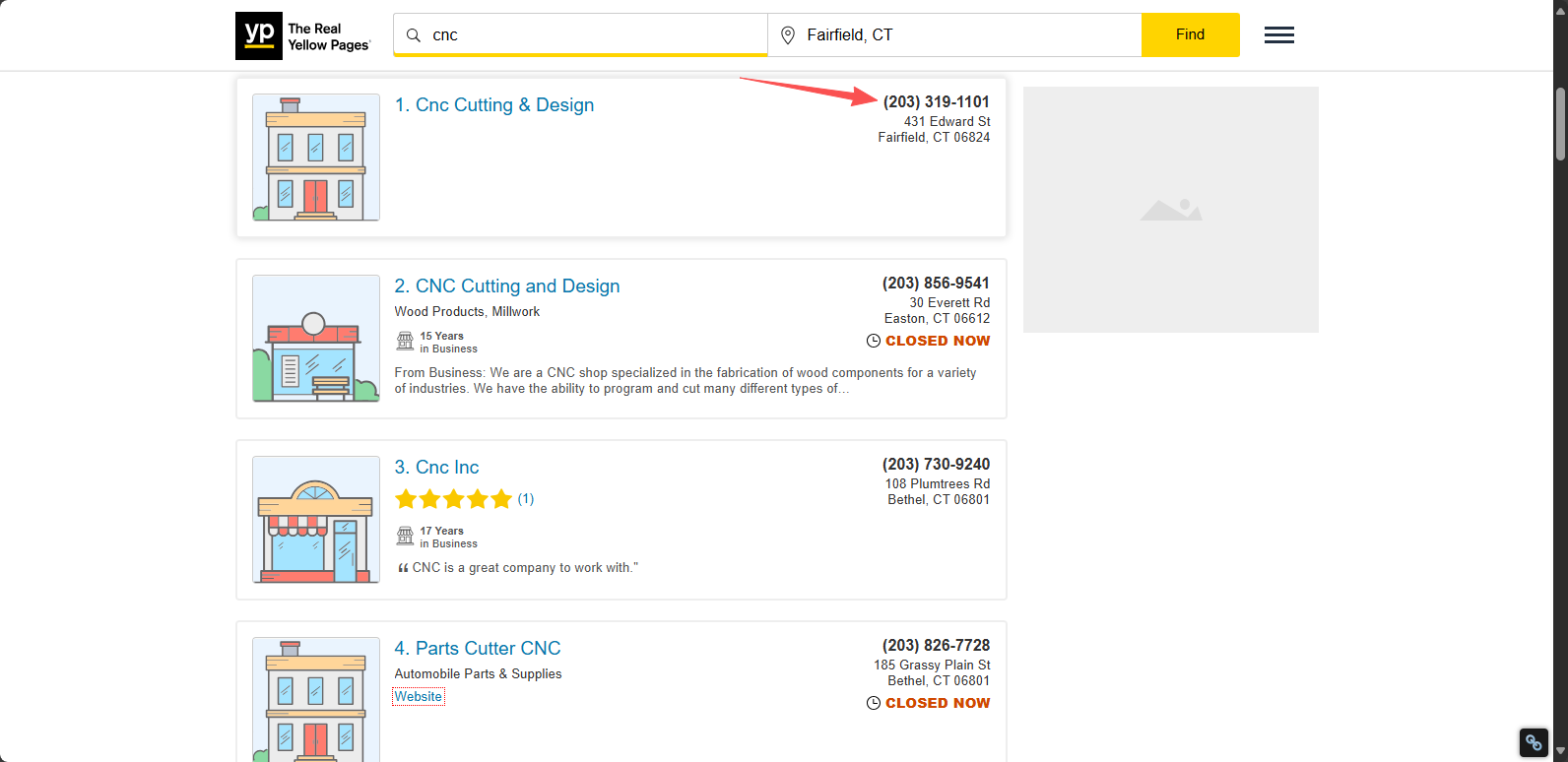
Task: Click thumbnail for CNC Cutting and Design
Action: point(316,339)
